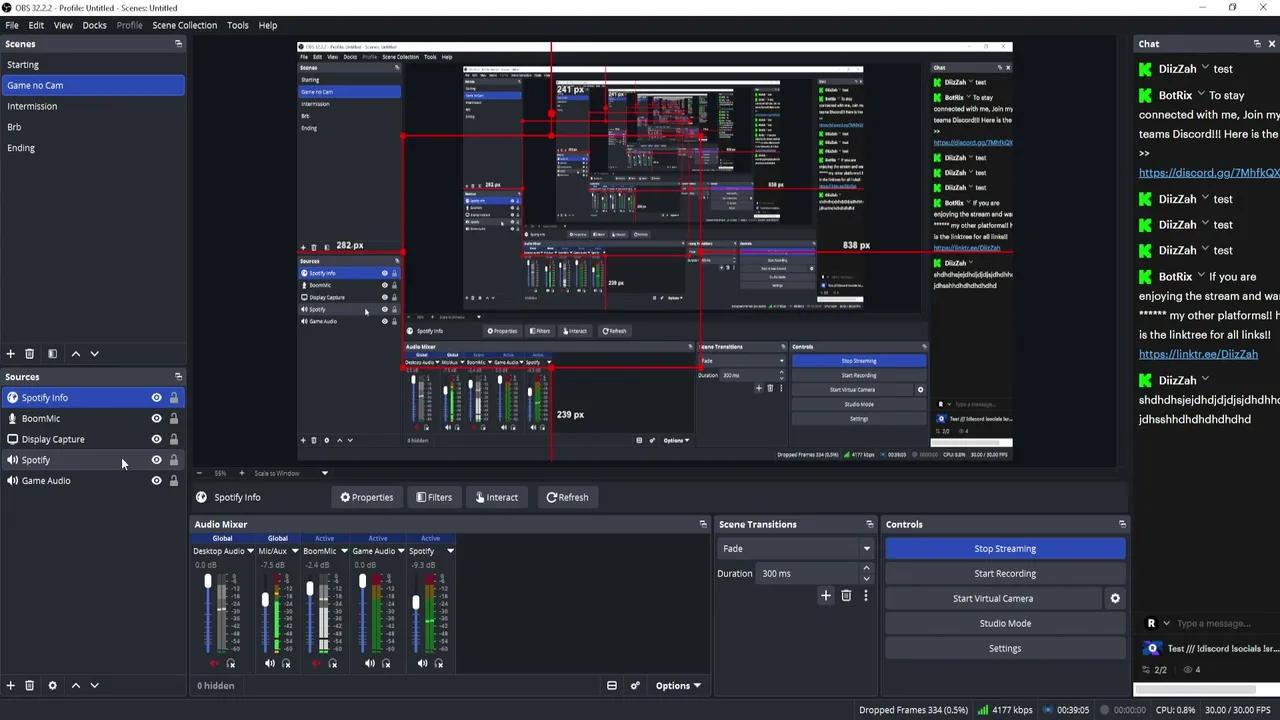Open advanced audio properties gears icon
The height and width of the screenshot is (720, 1280).
[x=635, y=685]
